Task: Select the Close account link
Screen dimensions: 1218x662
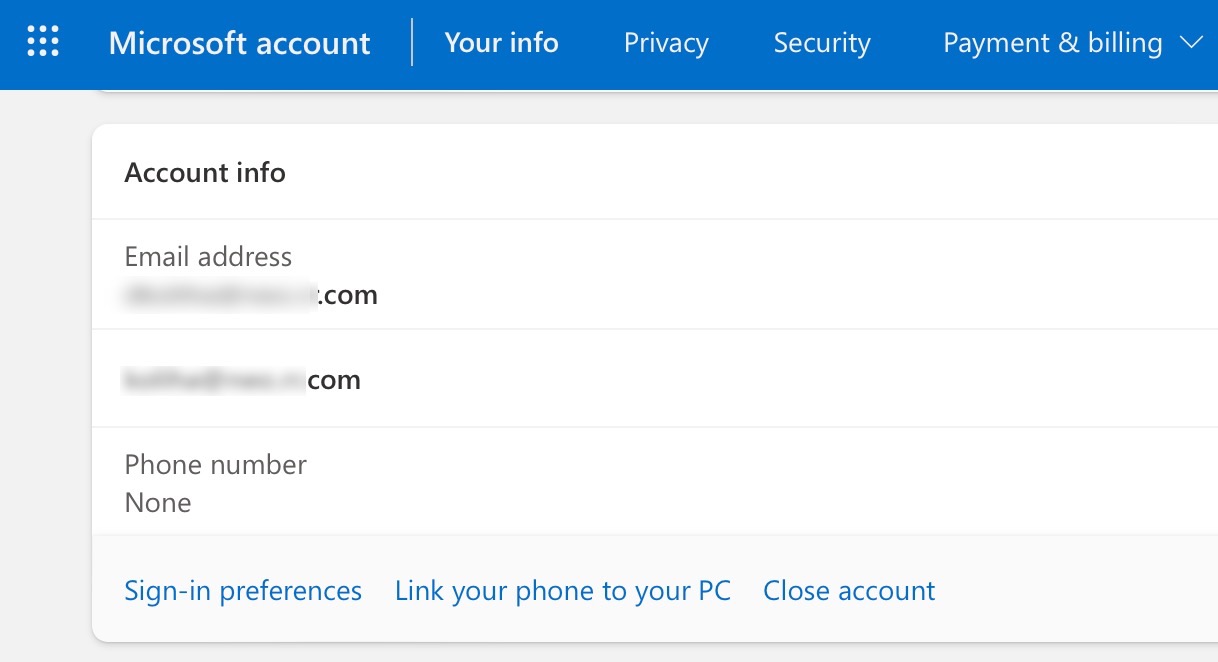Action: tap(849, 590)
